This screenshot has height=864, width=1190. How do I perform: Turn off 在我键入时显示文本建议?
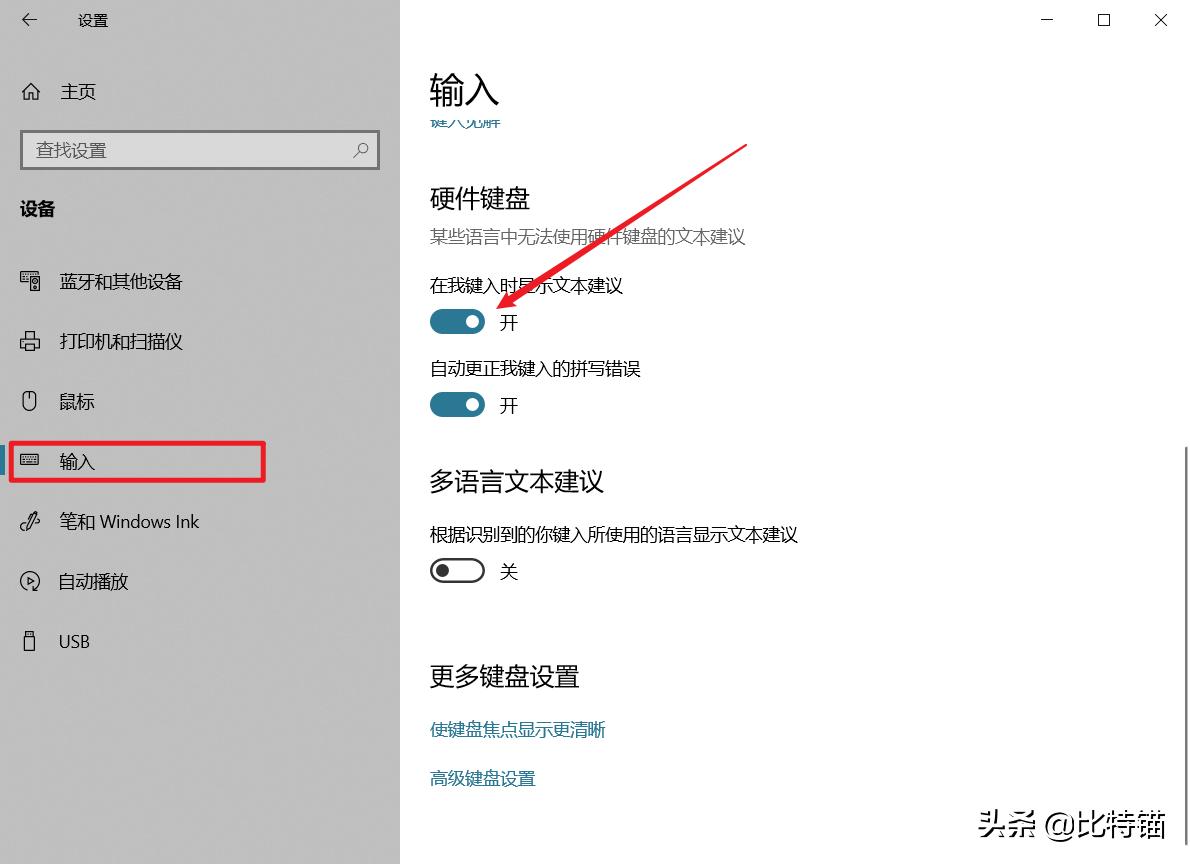click(x=457, y=321)
